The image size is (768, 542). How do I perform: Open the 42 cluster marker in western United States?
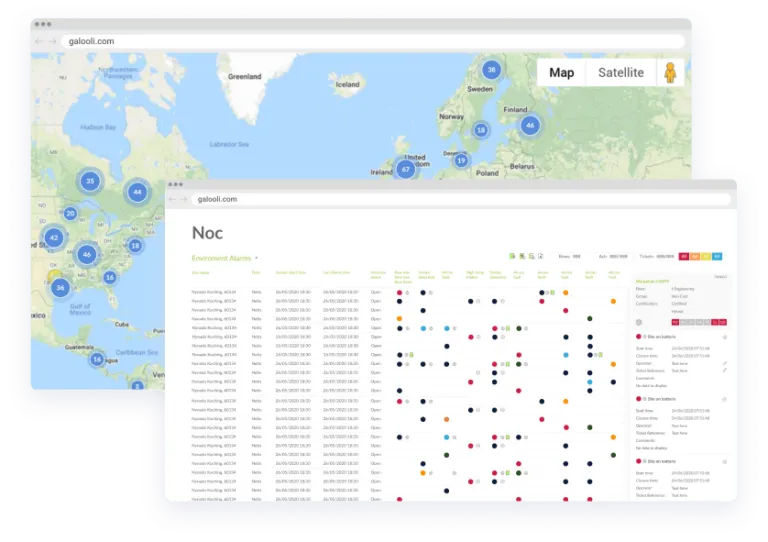[x=54, y=237]
